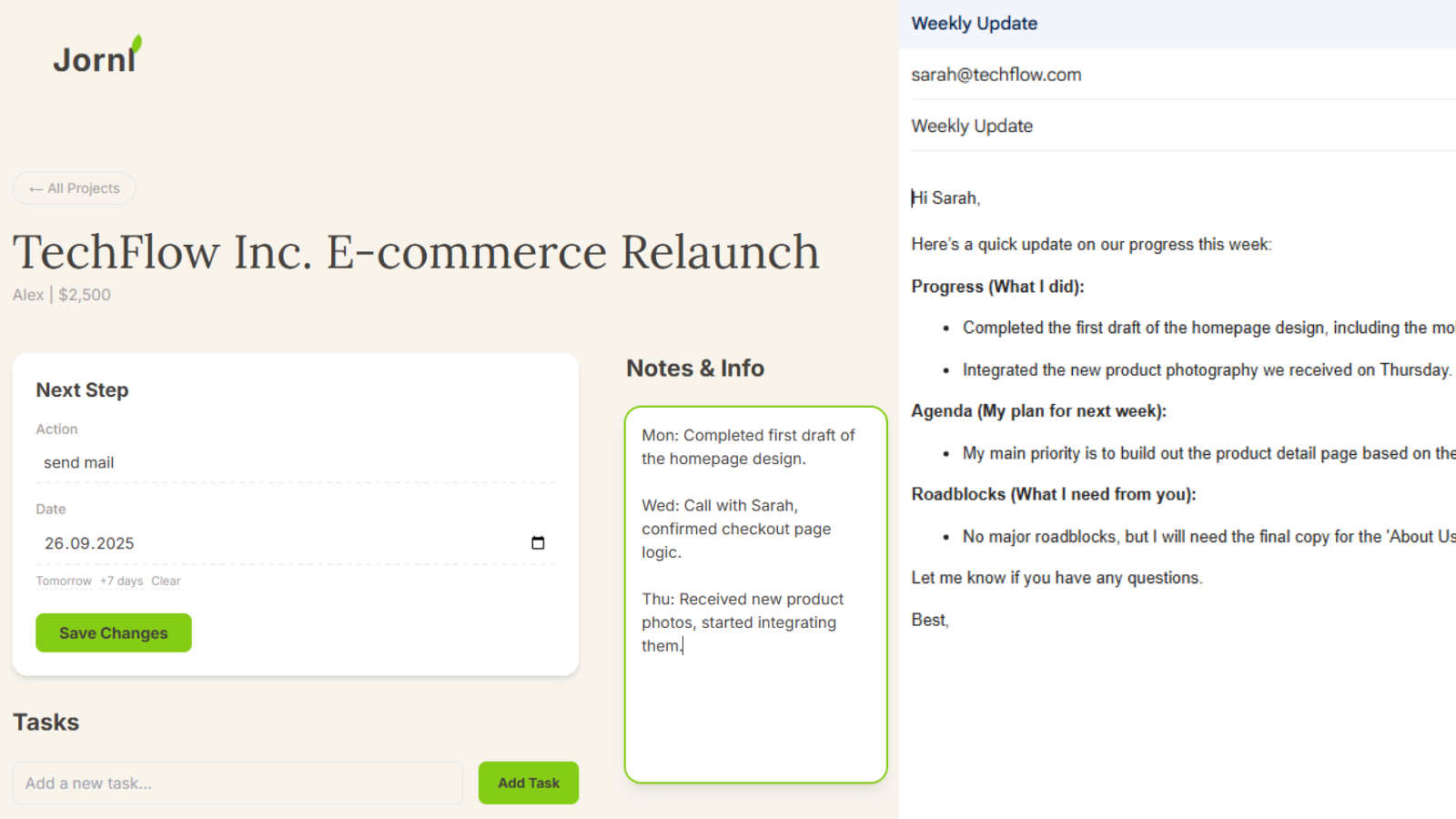The height and width of the screenshot is (819, 1456).
Task: Click the Save Changes button
Action: 114,633
